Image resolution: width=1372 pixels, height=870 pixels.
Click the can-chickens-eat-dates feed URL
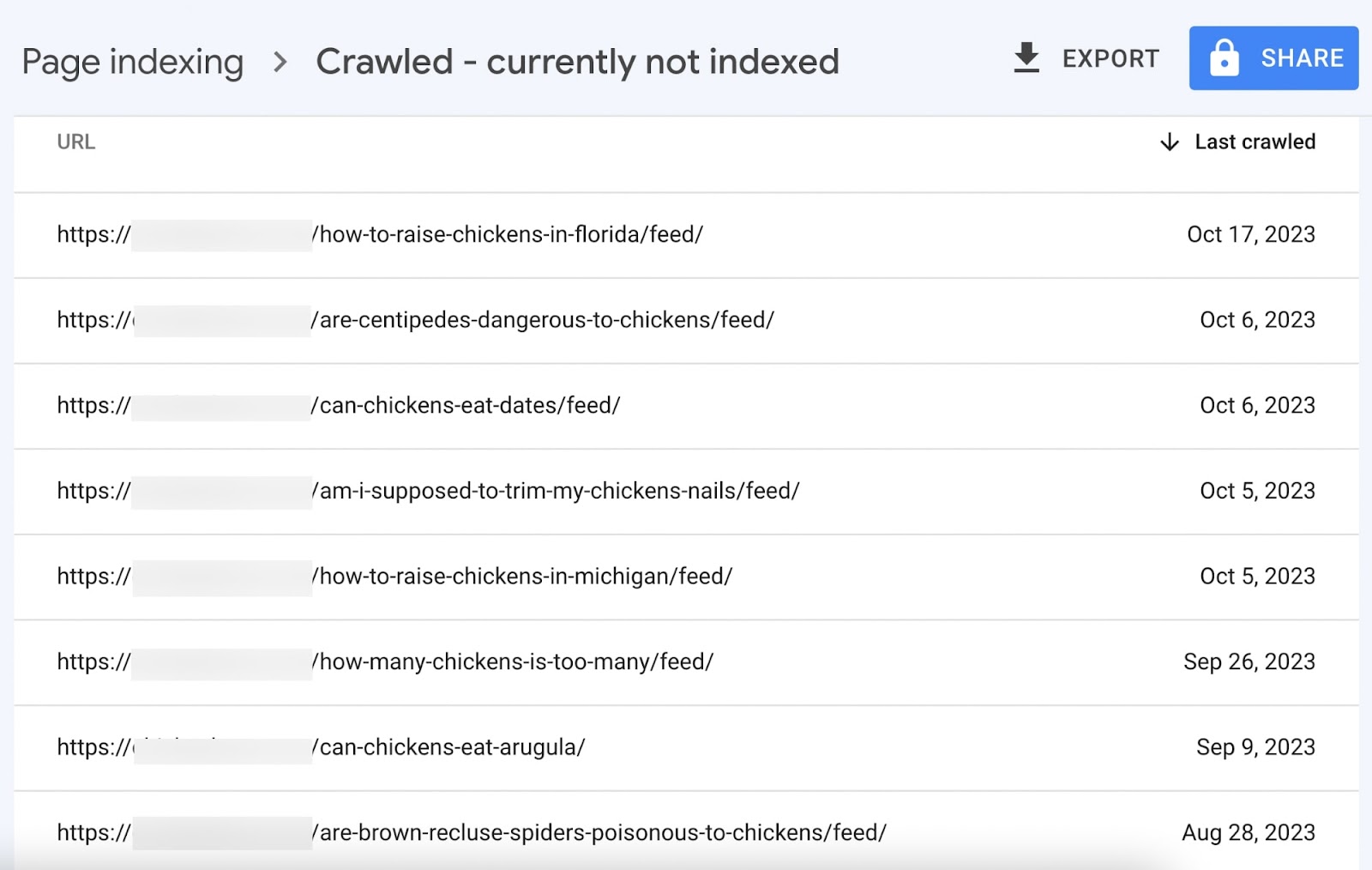338,406
